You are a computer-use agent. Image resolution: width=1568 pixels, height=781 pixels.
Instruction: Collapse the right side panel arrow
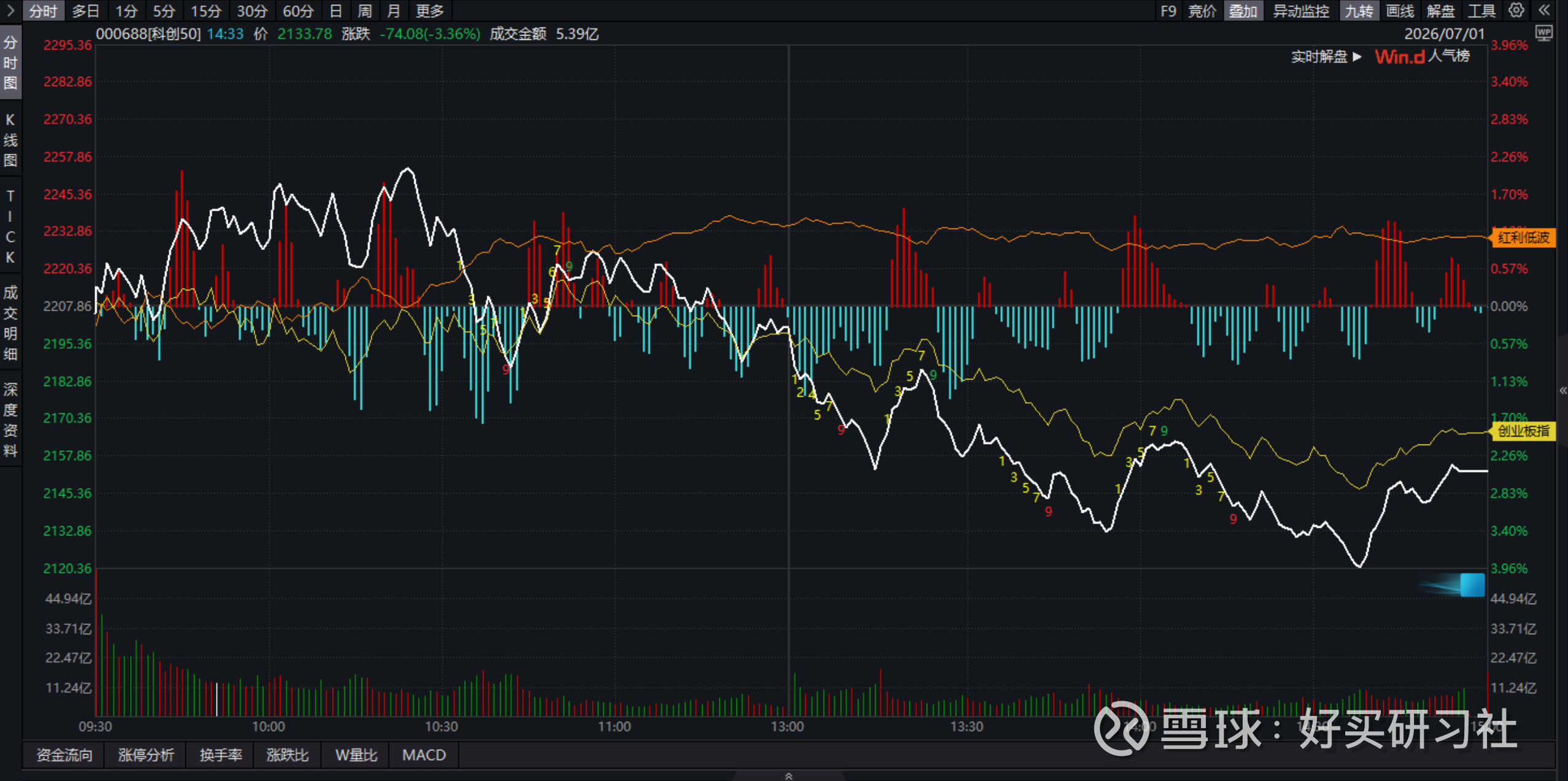[x=1562, y=390]
